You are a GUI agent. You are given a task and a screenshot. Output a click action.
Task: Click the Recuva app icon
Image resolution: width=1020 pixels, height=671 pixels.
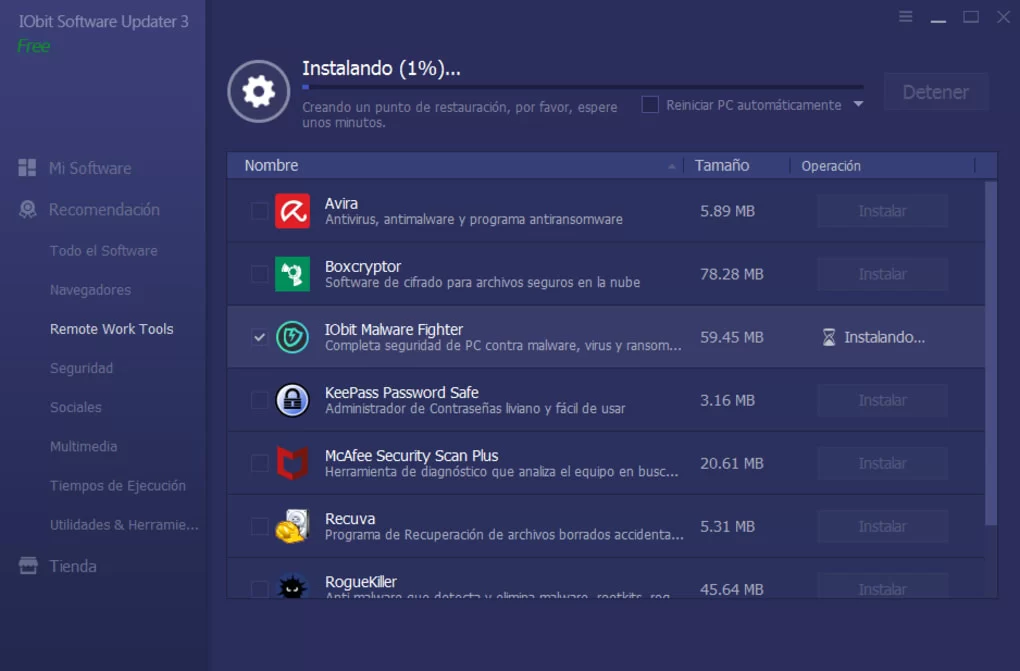pos(292,527)
